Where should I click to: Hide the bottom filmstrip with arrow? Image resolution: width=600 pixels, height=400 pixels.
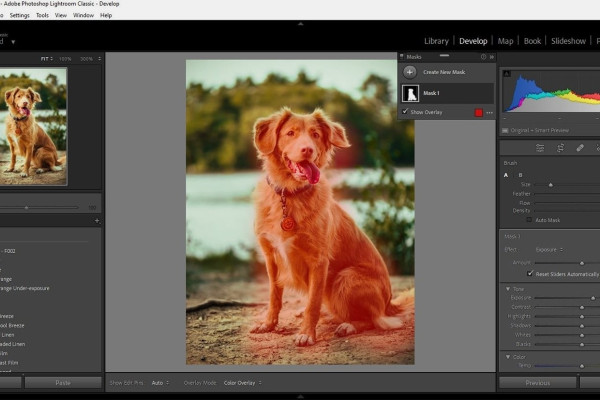coord(300,397)
